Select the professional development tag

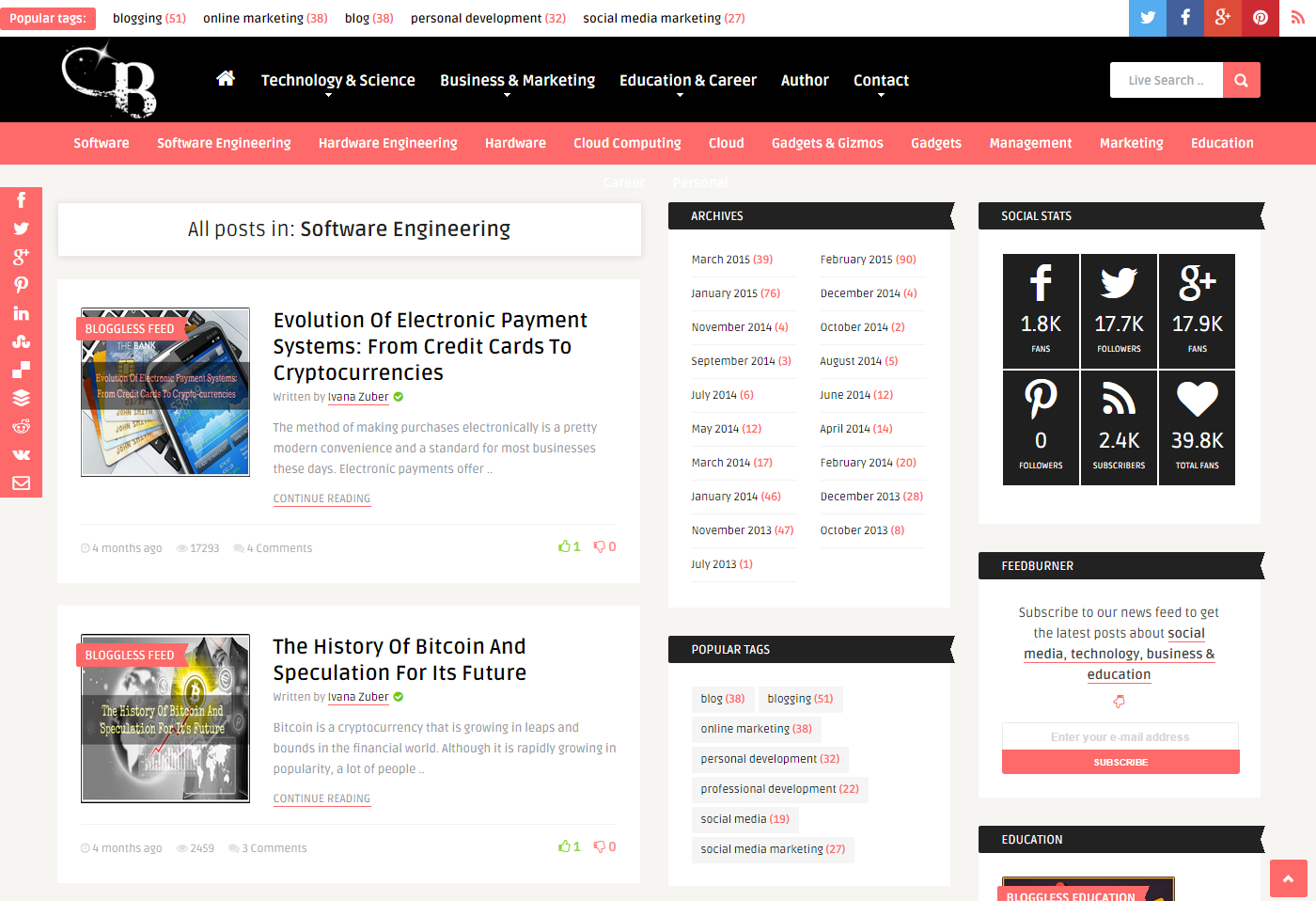[x=779, y=789]
